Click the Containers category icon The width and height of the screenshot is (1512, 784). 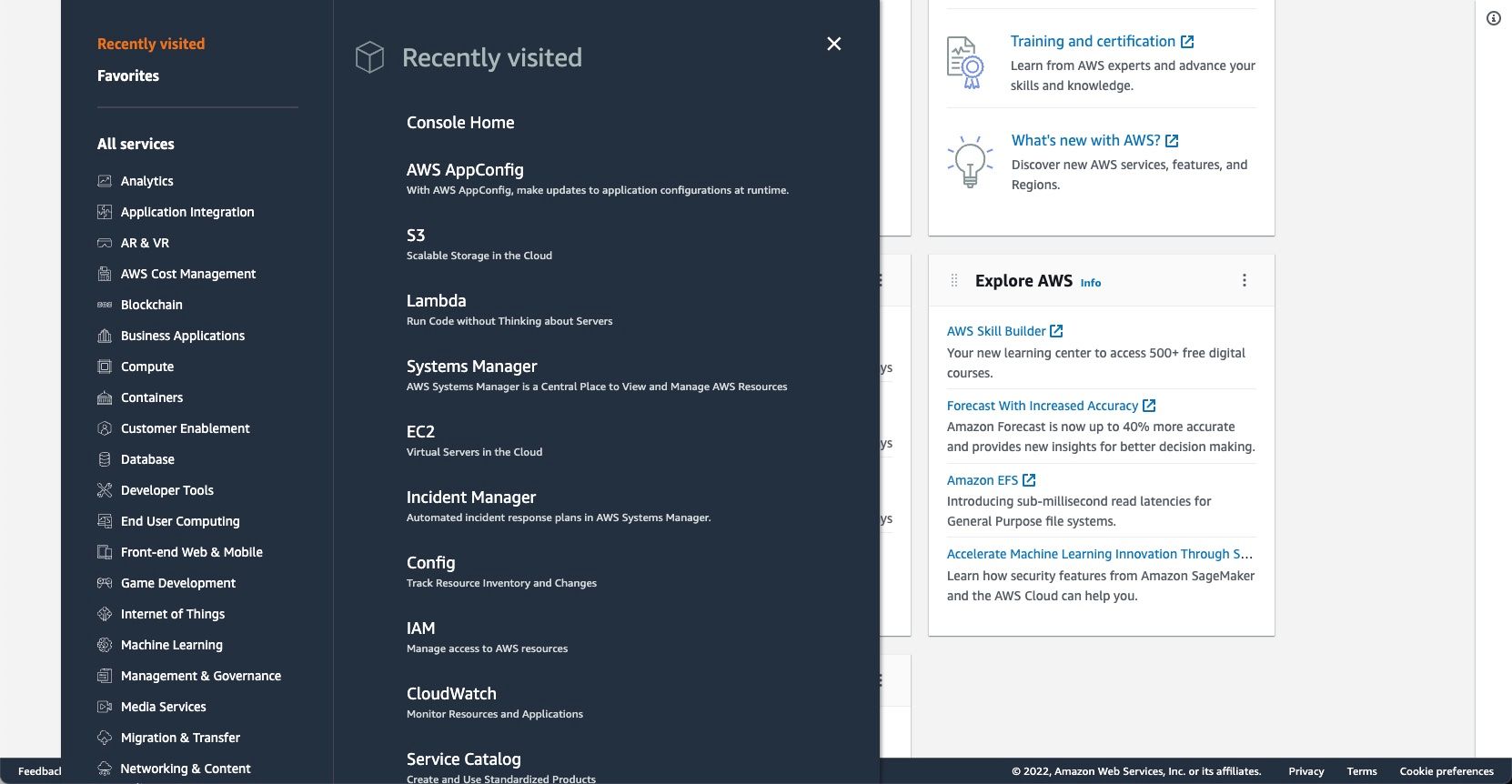105,397
